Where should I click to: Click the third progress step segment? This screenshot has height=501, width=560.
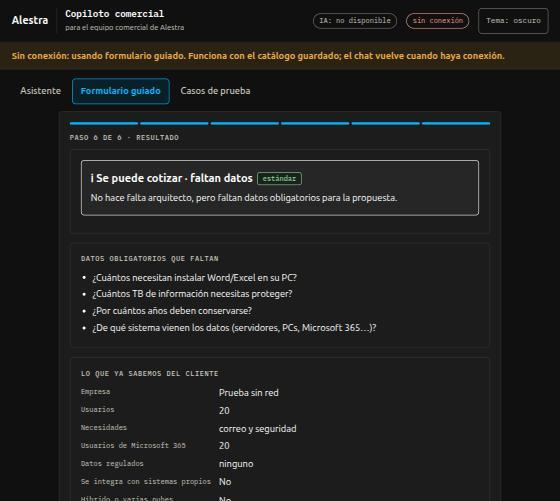pos(245,124)
